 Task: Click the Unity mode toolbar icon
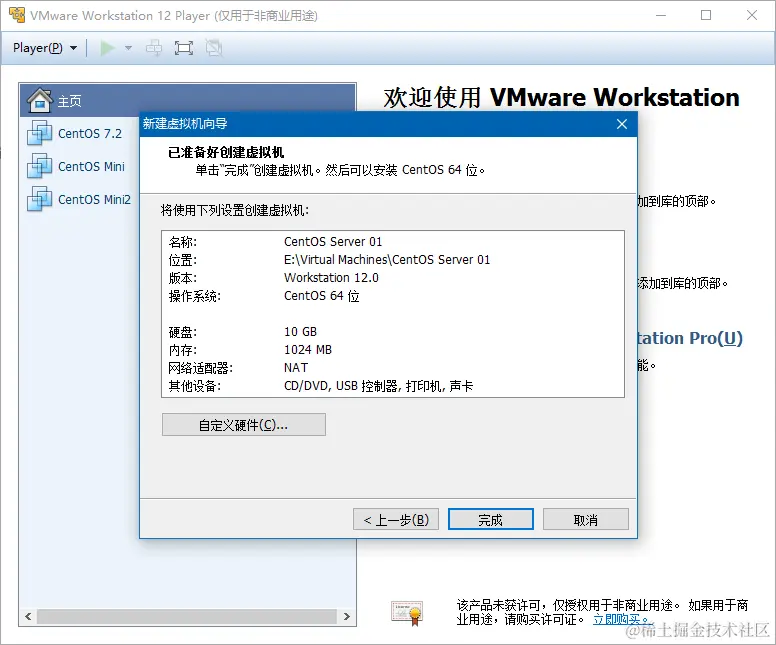214,48
